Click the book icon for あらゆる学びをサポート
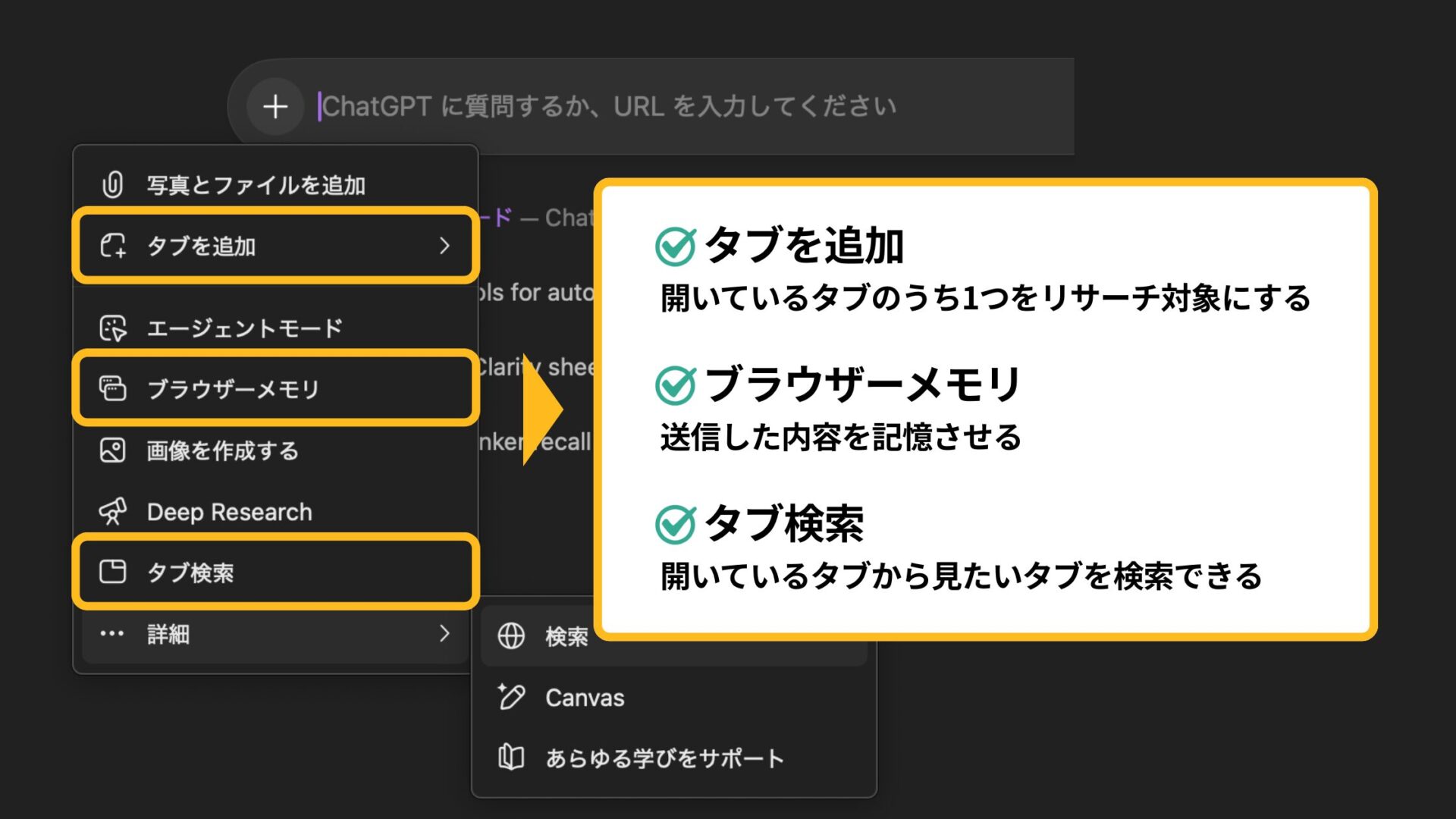1456x819 pixels. tap(513, 756)
